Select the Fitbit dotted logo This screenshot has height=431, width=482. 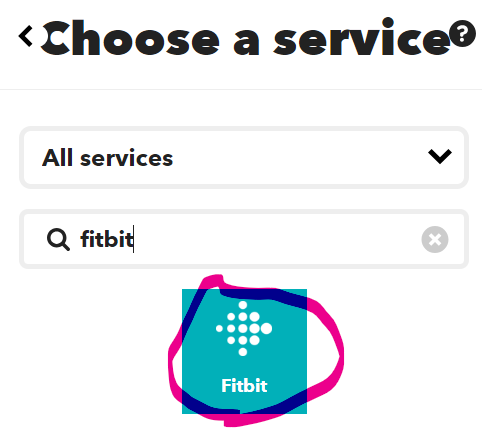tap(244, 328)
